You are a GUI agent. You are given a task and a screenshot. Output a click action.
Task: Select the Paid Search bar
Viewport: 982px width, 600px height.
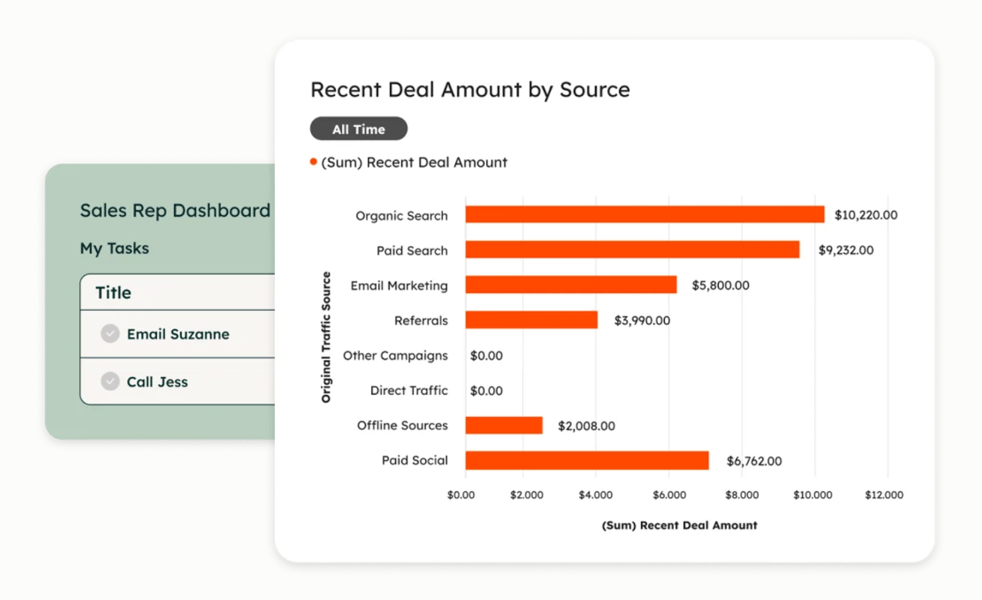point(630,250)
